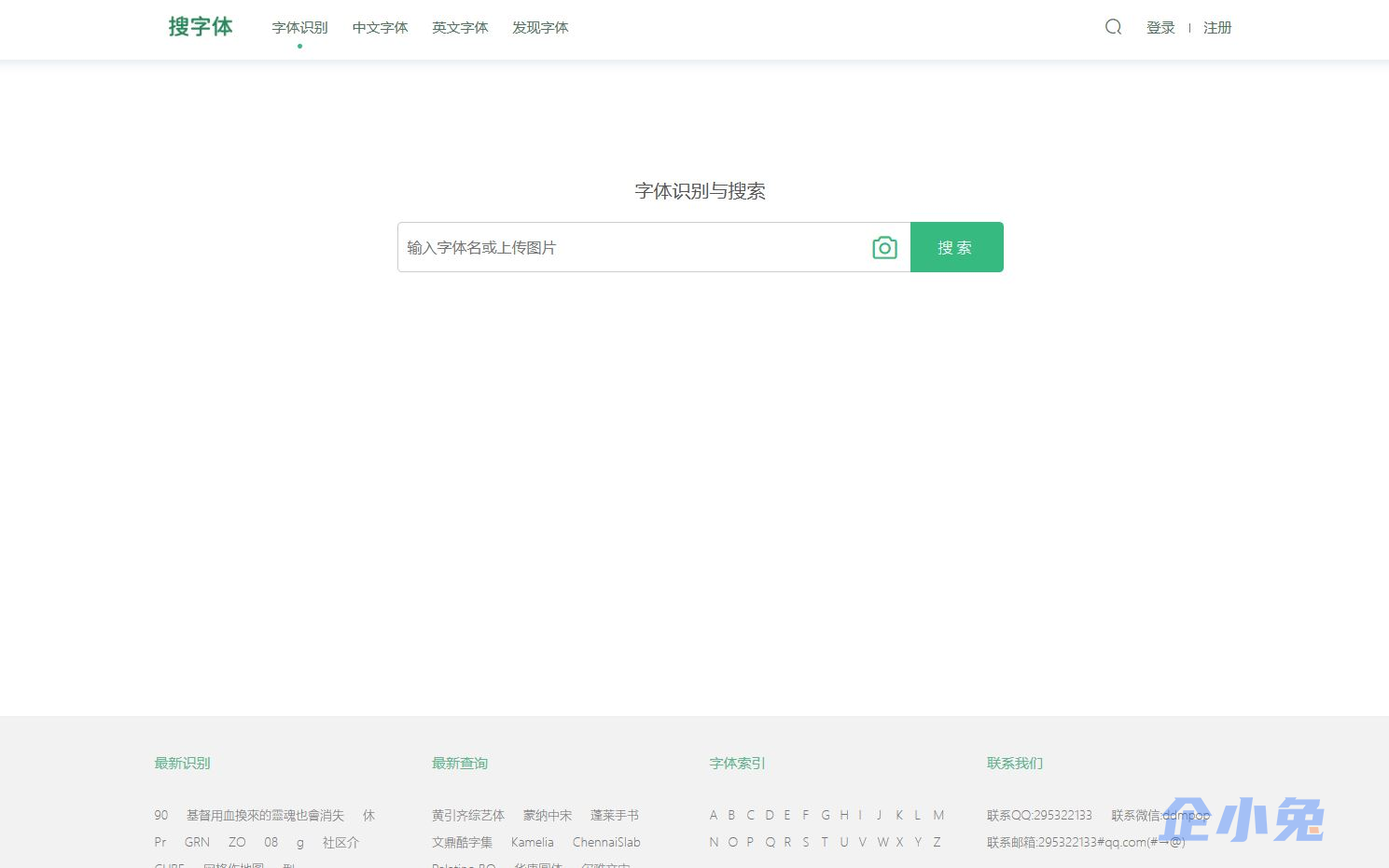The width and height of the screenshot is (1389, 868).
Task: Open recent query 蓬莱手书
Action: tap(615, 816)
